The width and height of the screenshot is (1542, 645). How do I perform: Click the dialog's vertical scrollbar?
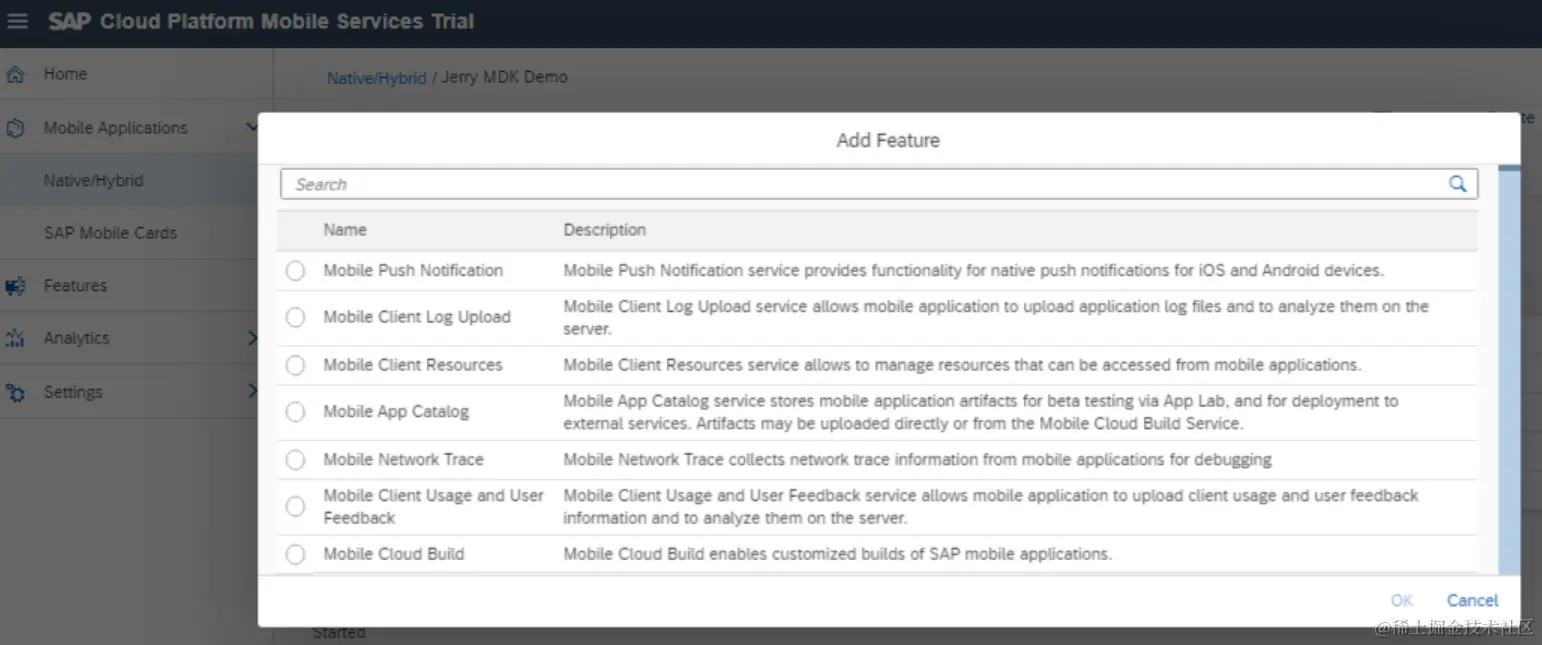pyautogui.click(x=1508, y=370)
